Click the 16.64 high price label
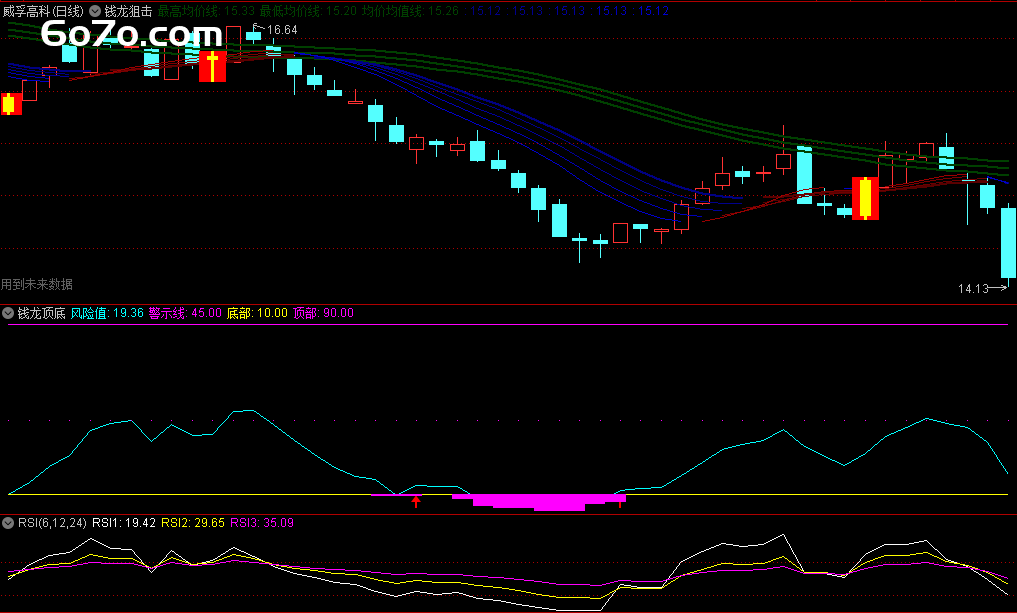Screen dimensions: 1017x613 click(x=282, y=30)
